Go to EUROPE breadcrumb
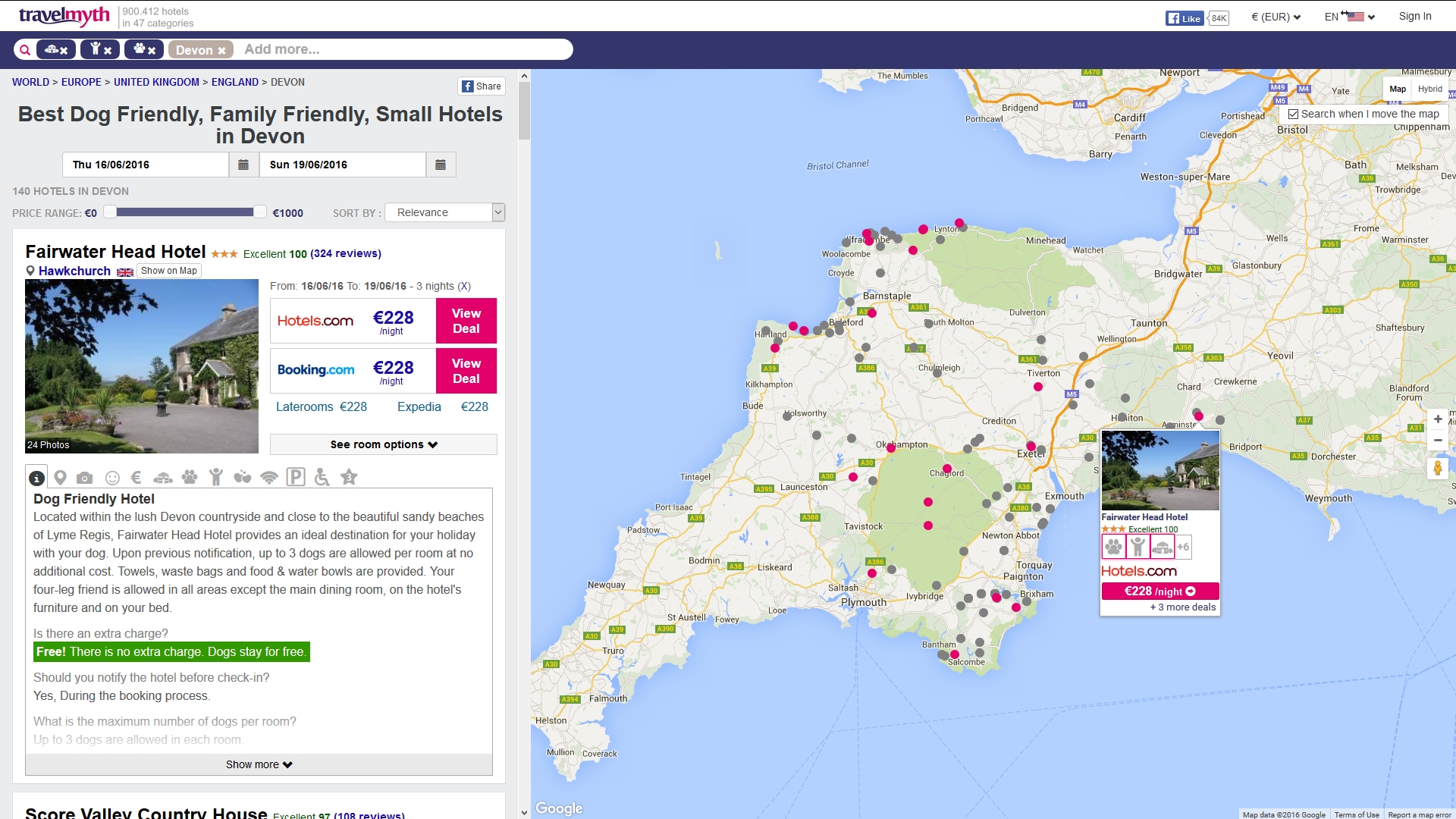 [81, 82]
